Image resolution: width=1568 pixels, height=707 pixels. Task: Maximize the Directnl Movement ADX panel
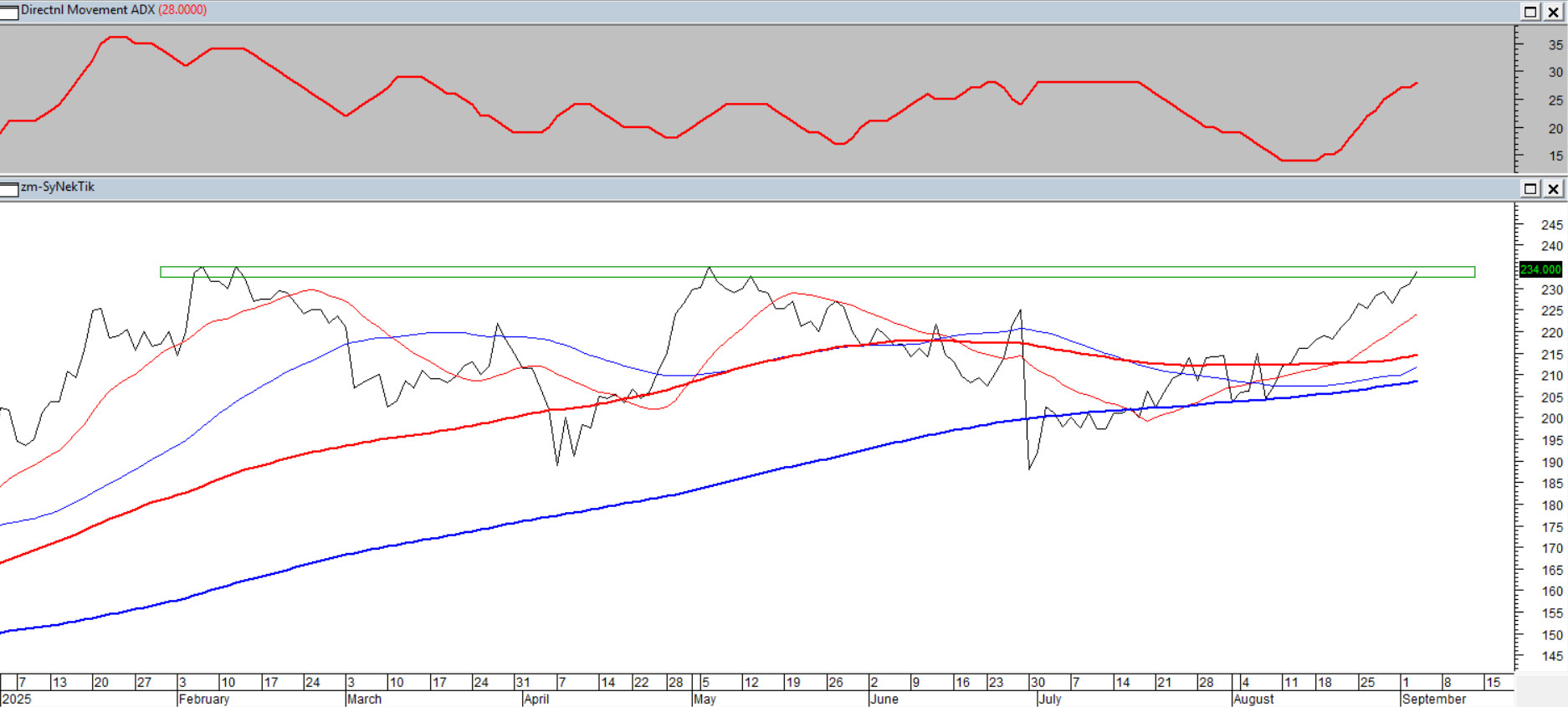point(1530,12)
